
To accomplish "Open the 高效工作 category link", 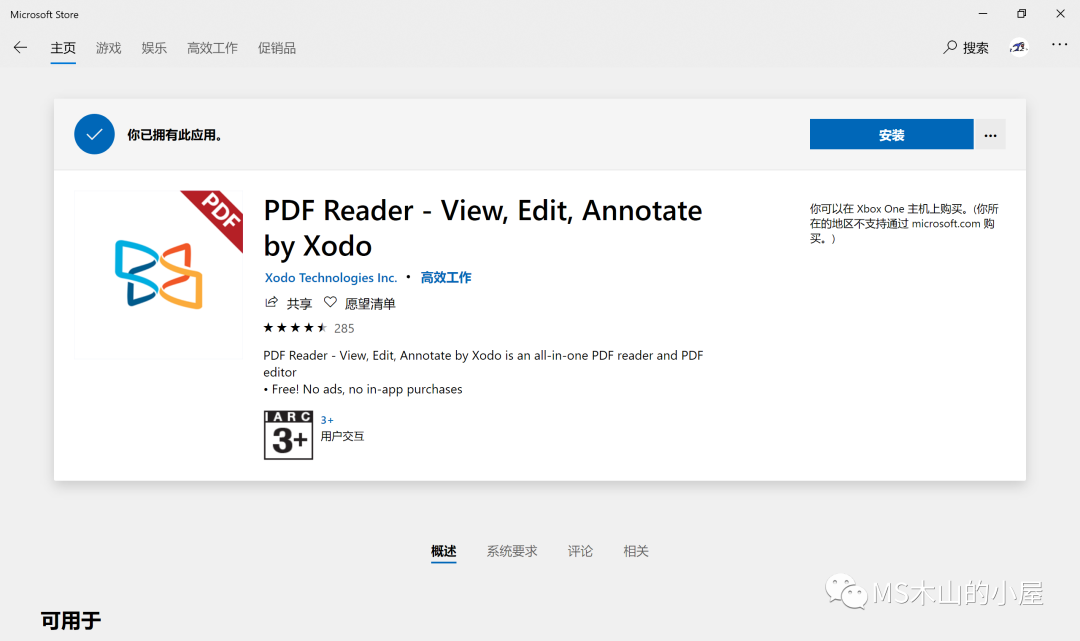I will [446, 277].
